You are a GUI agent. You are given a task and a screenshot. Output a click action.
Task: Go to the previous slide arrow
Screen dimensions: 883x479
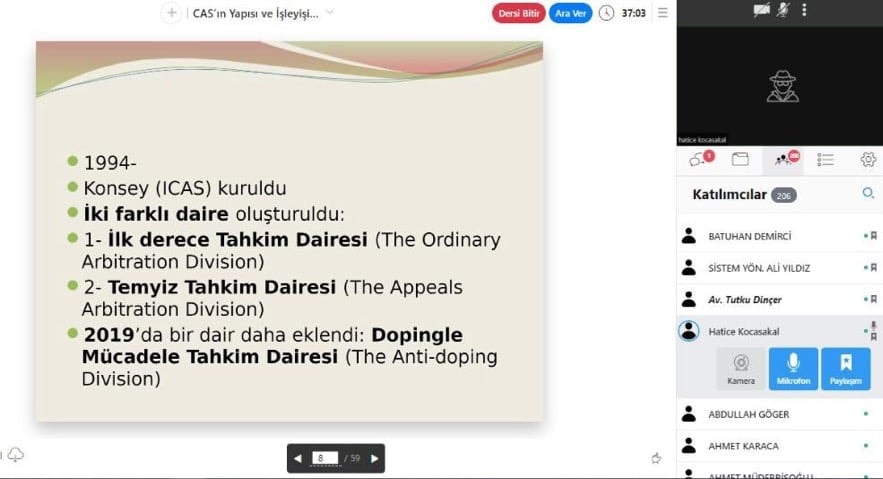pyautogui.click(x=297, y=459)
